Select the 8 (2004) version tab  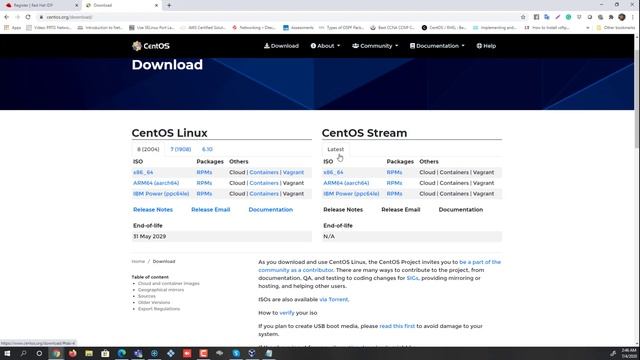148,149
